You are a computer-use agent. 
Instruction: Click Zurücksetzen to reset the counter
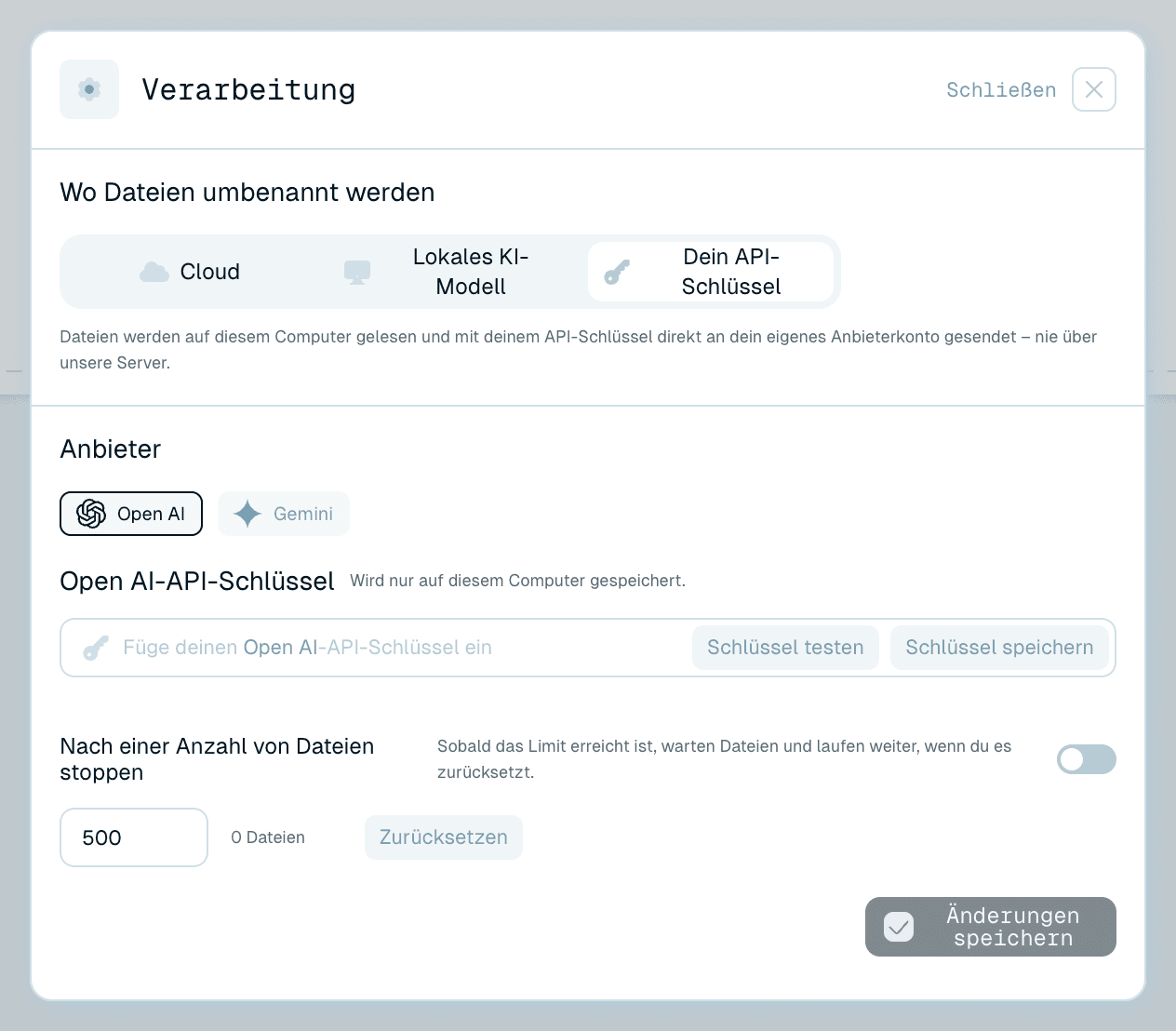[x=444, y=837]
